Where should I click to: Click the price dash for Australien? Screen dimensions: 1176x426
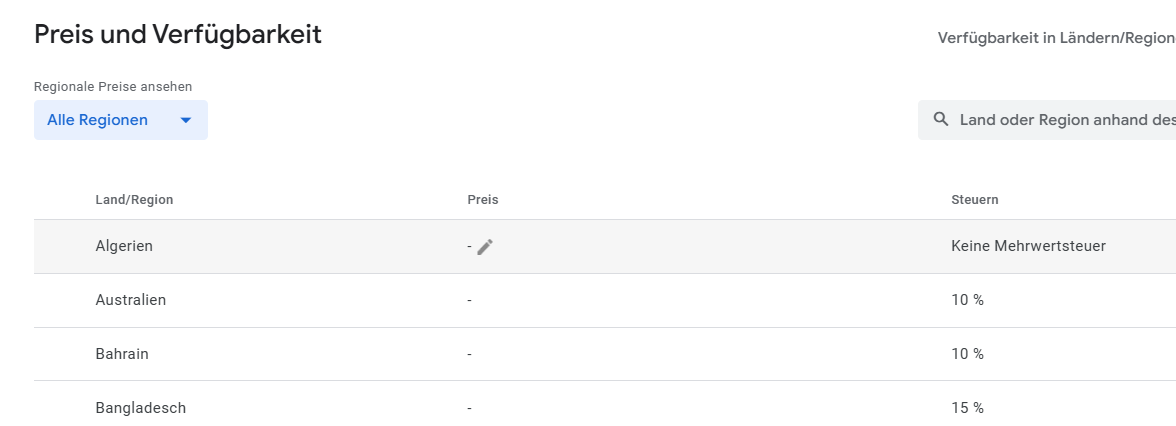[469, 300]
